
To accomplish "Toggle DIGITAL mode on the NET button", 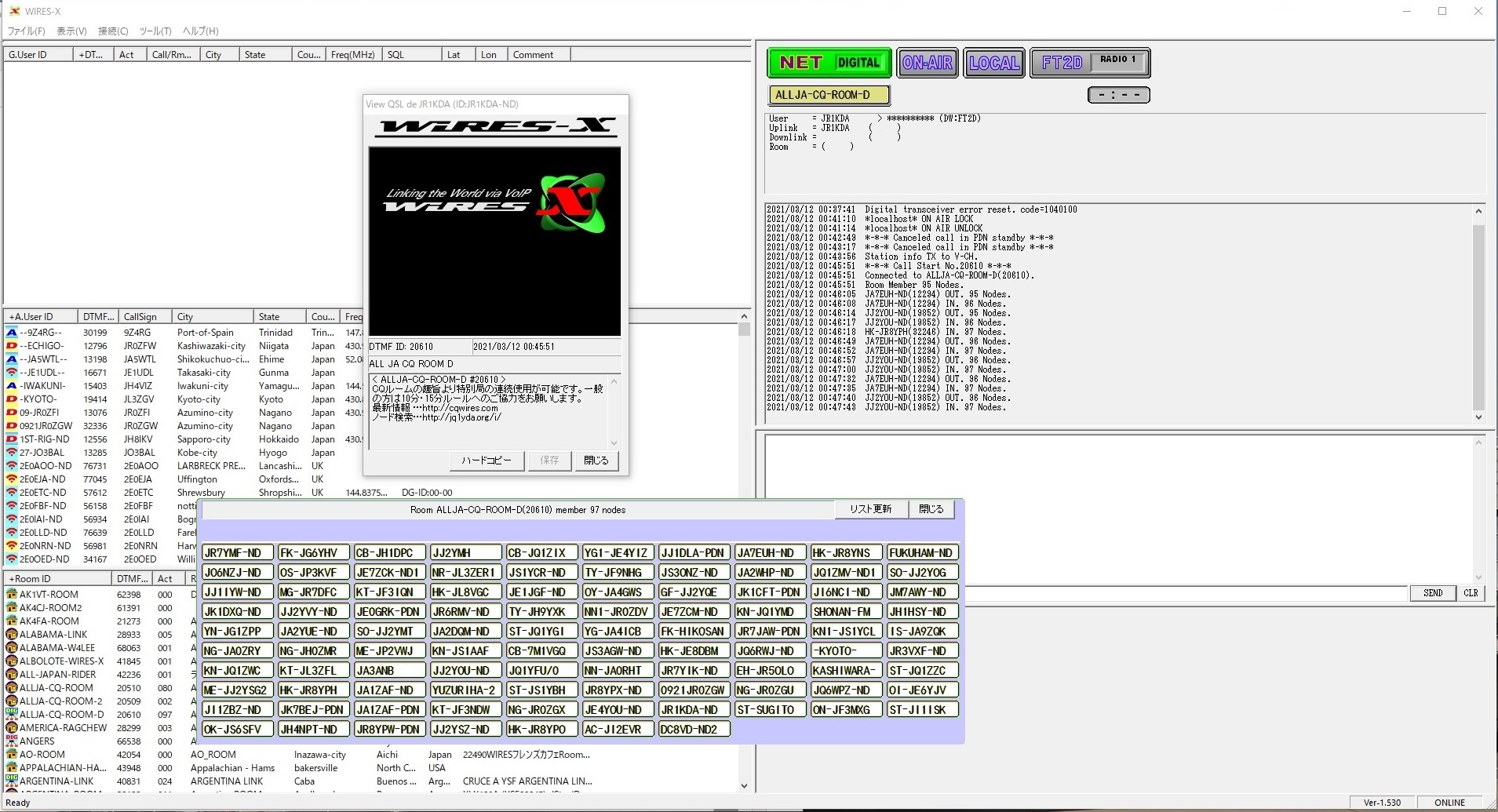I will pyautogui.click(x=859, y=63).
